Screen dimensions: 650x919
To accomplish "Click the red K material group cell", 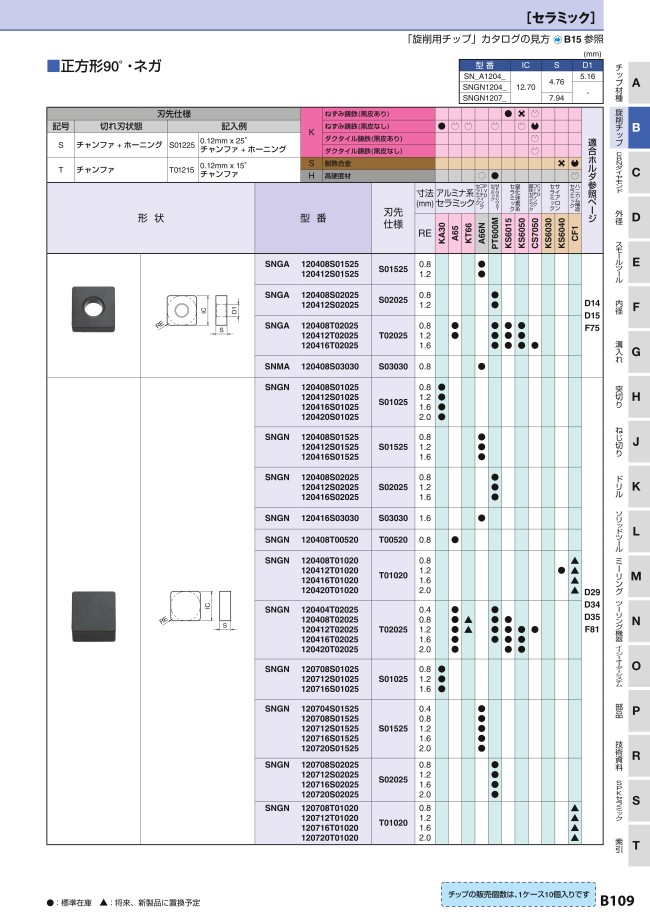I will pyautogui.click(x=311, y=132).
